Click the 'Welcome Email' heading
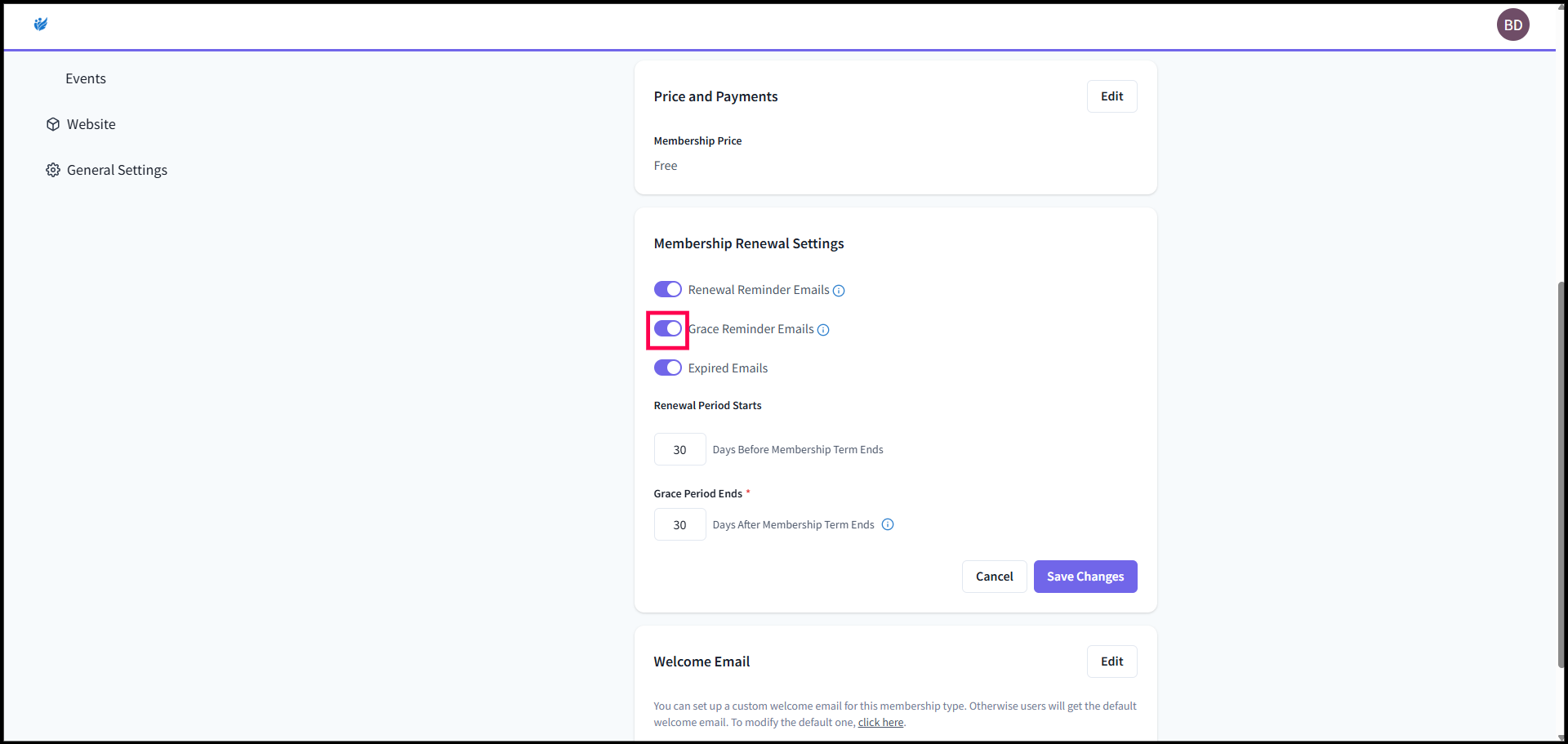Screen dimensions: 1568x744 [x=702, y=662]
